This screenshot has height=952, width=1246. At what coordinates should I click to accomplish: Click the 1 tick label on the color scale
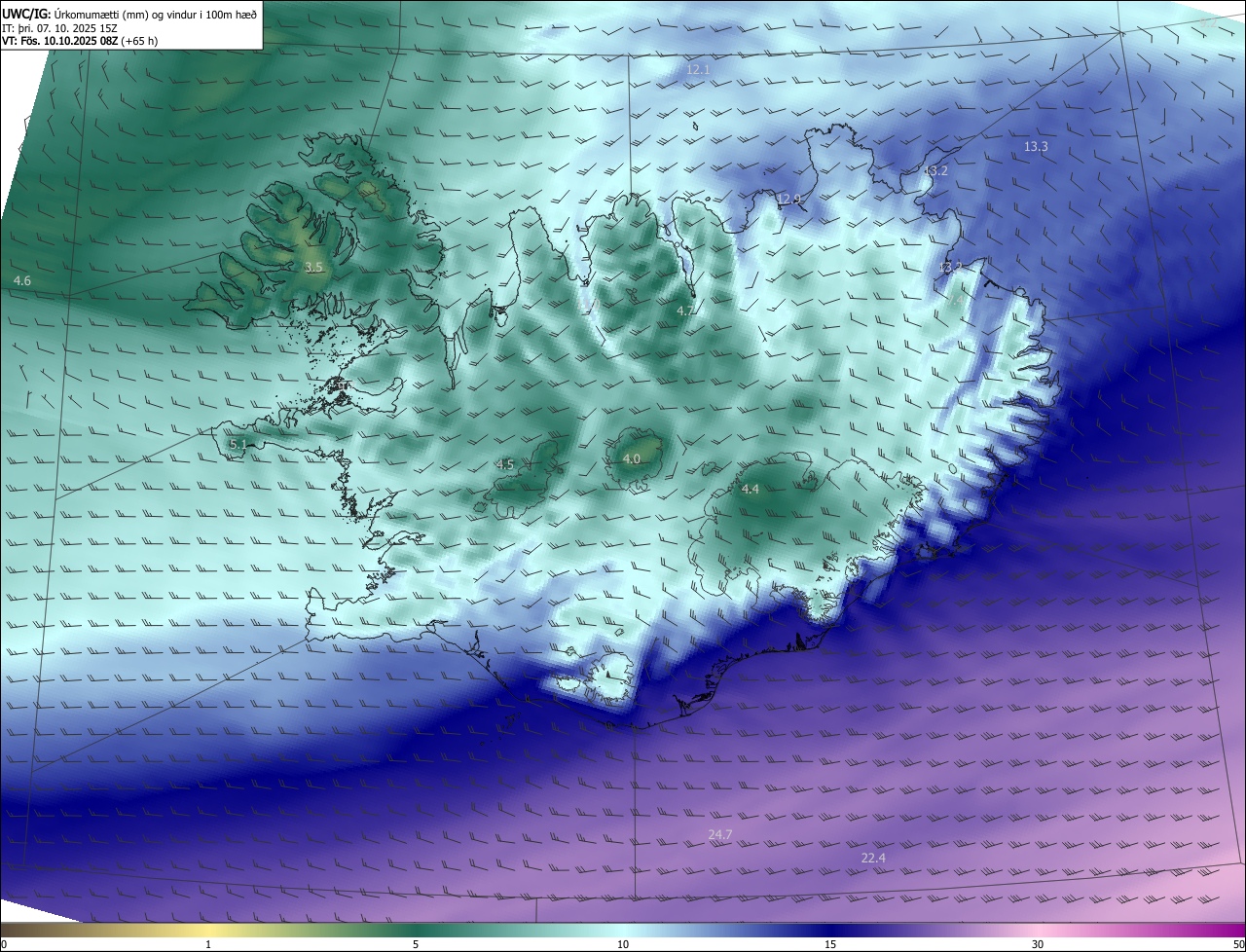point(208,944)
